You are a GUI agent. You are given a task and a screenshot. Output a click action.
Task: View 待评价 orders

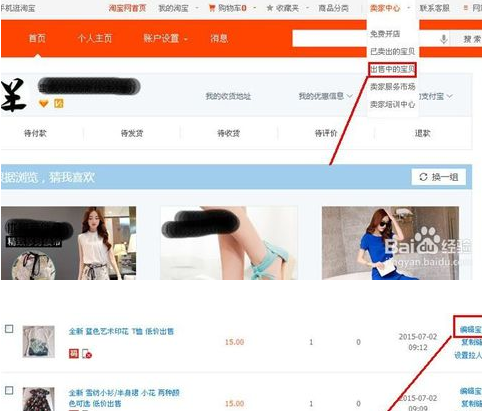click(326, 133)
